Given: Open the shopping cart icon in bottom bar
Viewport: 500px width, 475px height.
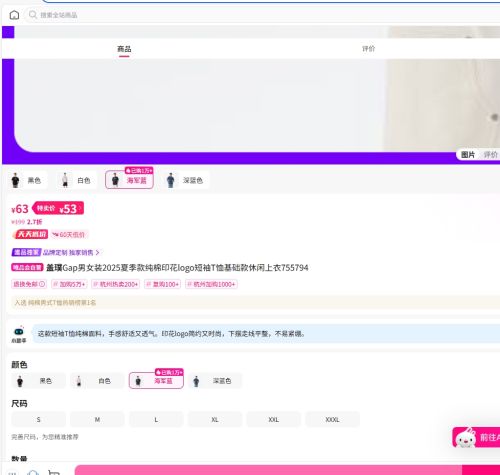Looking at the screenshot, I should [53, 472].
